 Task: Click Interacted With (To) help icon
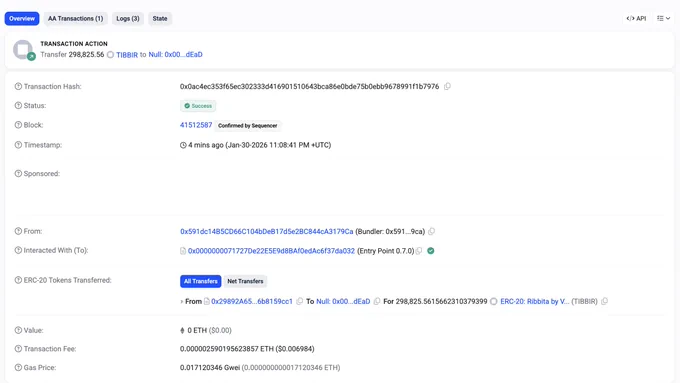[18, 250]
